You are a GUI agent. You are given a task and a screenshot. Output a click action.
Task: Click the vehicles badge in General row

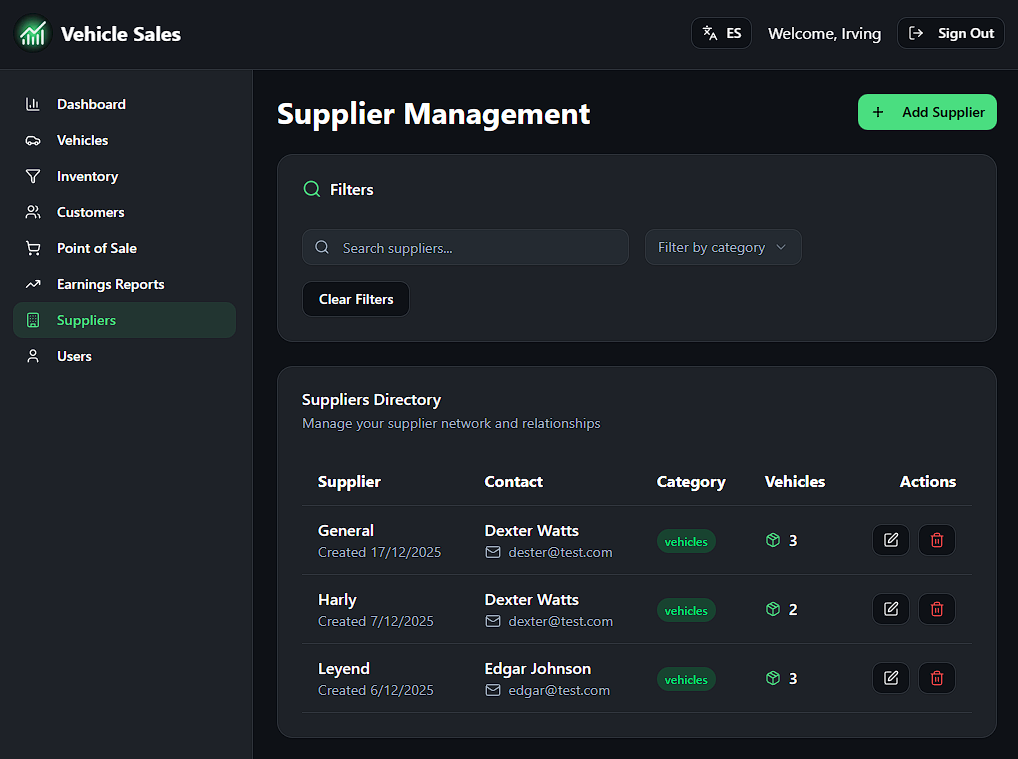(686, 541)
